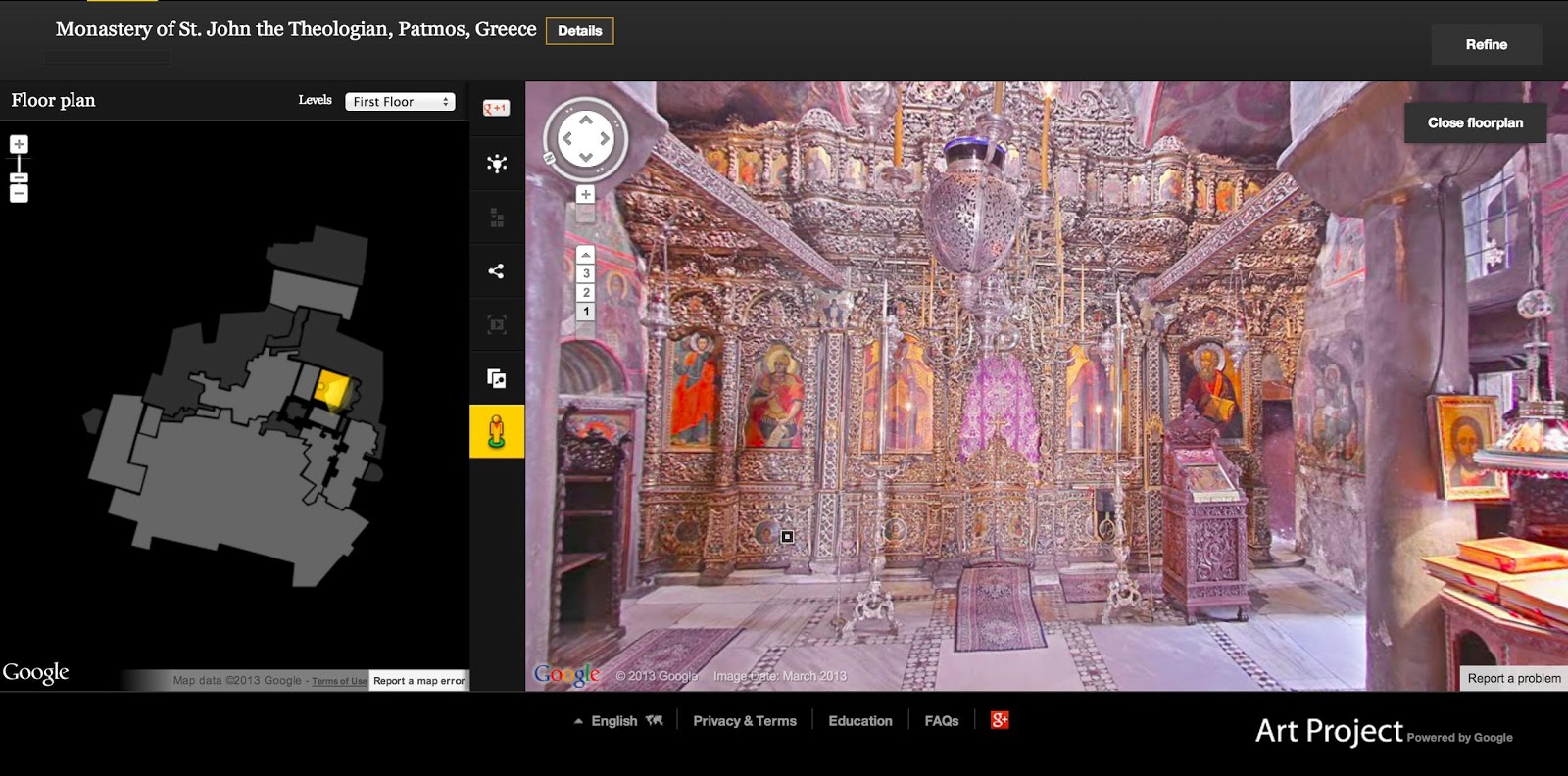Zoom out on the floor plan map
The height and width of the screenshot is (776, 1568).
click(x=19, y=193)
